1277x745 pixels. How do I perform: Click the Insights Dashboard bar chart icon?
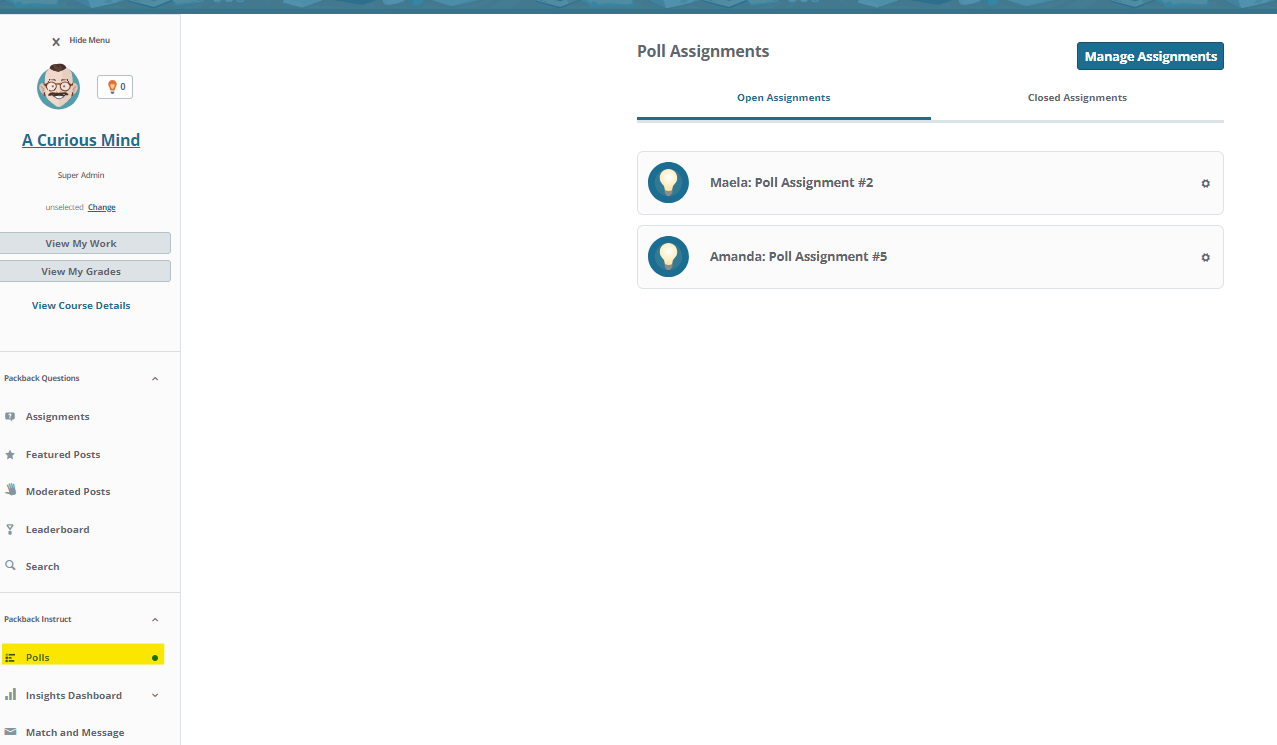pos(10,695)
